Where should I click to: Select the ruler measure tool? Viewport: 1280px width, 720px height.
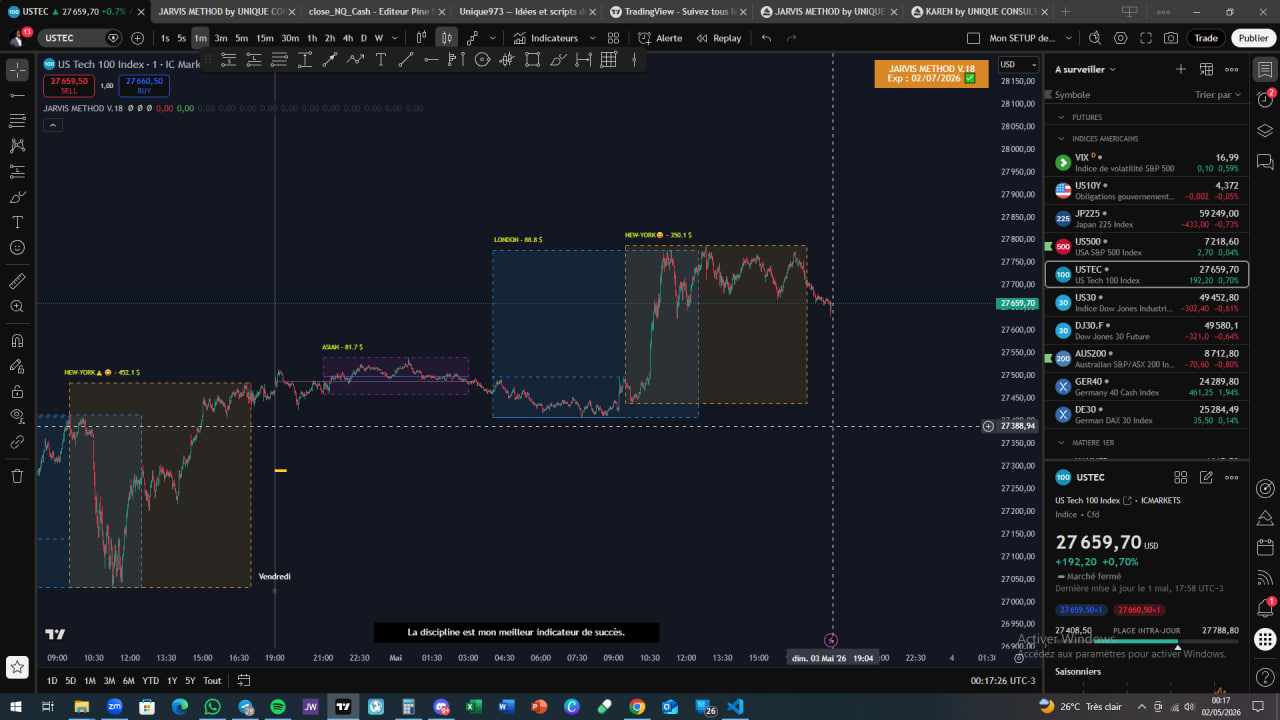point(17,281)
